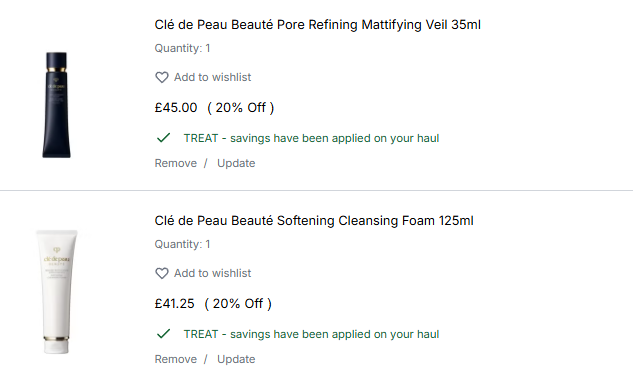This screenshot has width=633, height=374.
Task: Update the Softening Cleansing Foam item
Action: [236, 359]
